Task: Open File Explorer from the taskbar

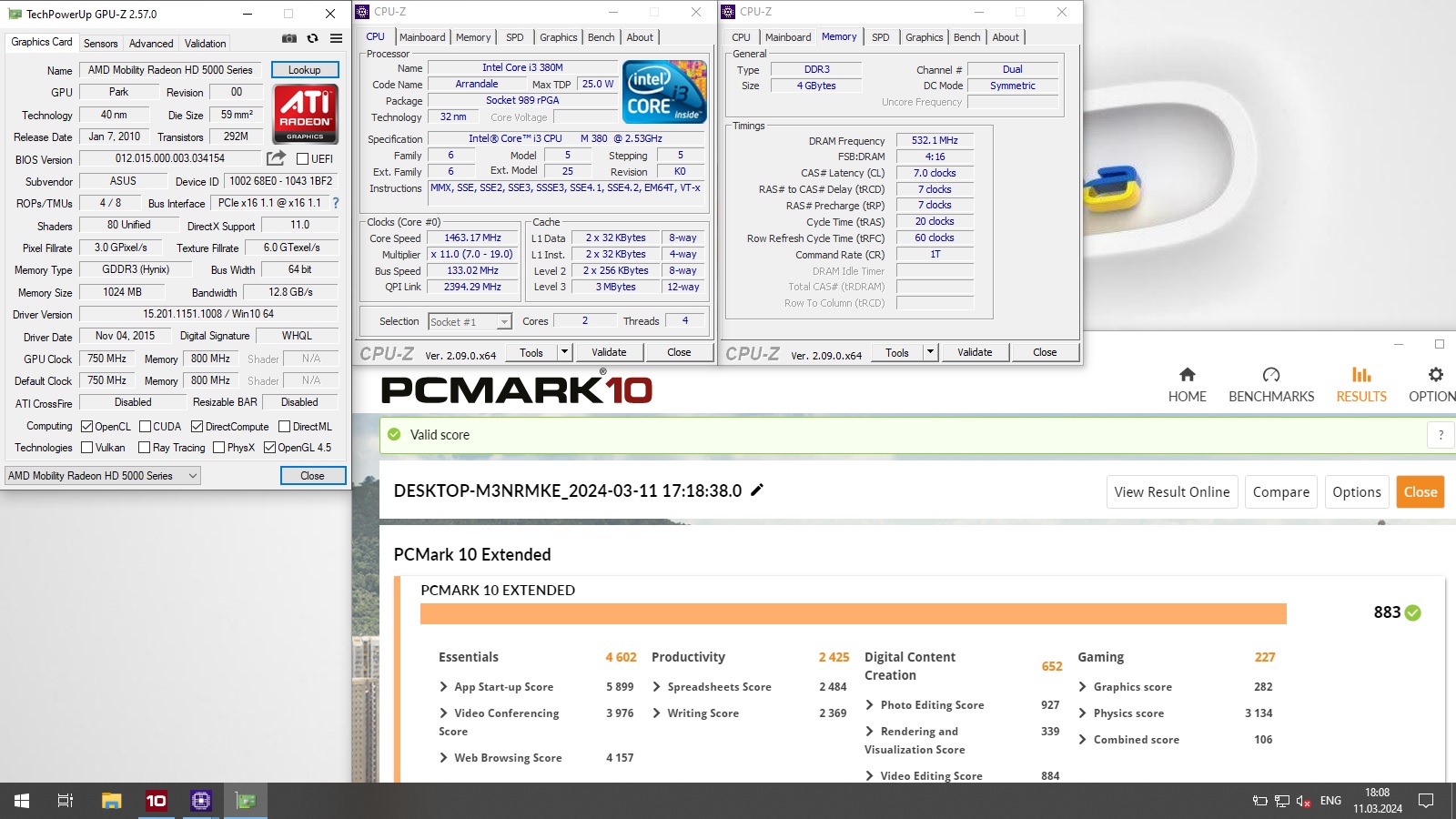Action: (x=111, y=801)
